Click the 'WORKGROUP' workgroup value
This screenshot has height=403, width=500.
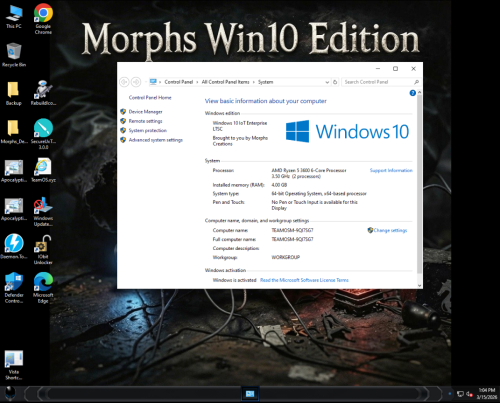click(286, 257)
